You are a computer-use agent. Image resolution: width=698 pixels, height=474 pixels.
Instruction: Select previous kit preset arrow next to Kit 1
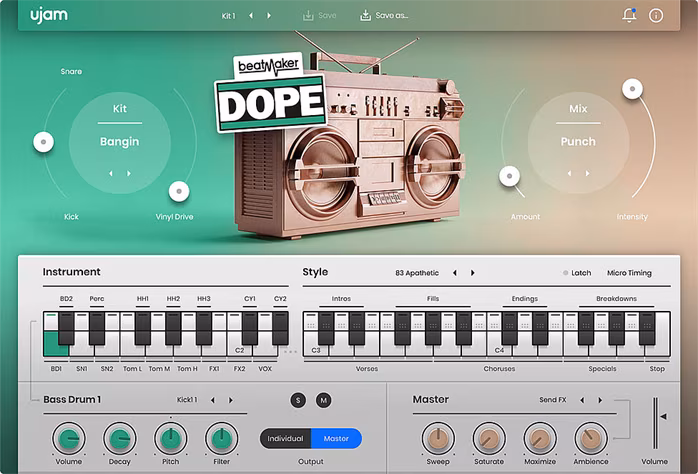tap(251, 16)
